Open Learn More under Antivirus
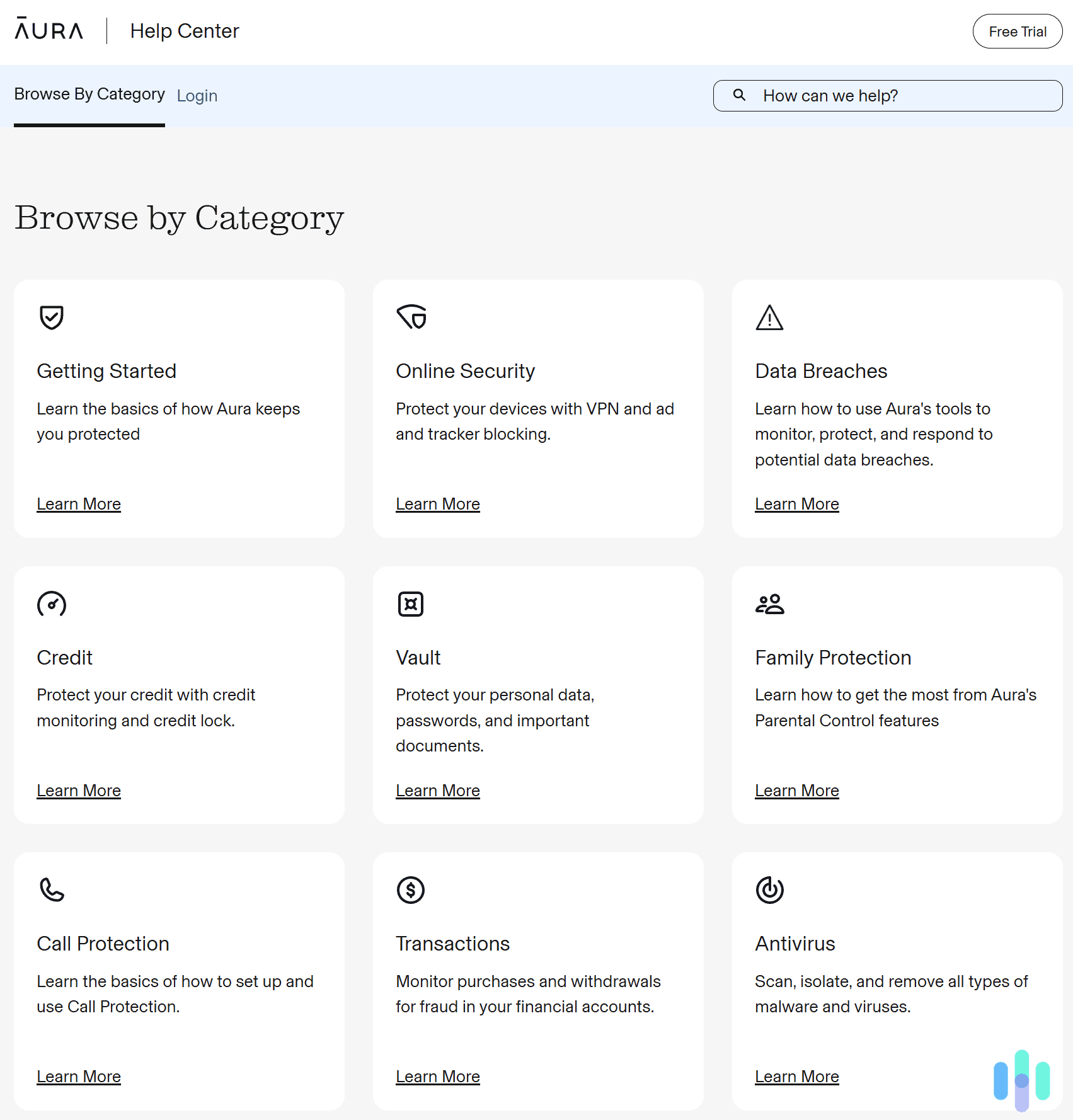This screenshot has height=1120, width=1073. (796, 1077)
